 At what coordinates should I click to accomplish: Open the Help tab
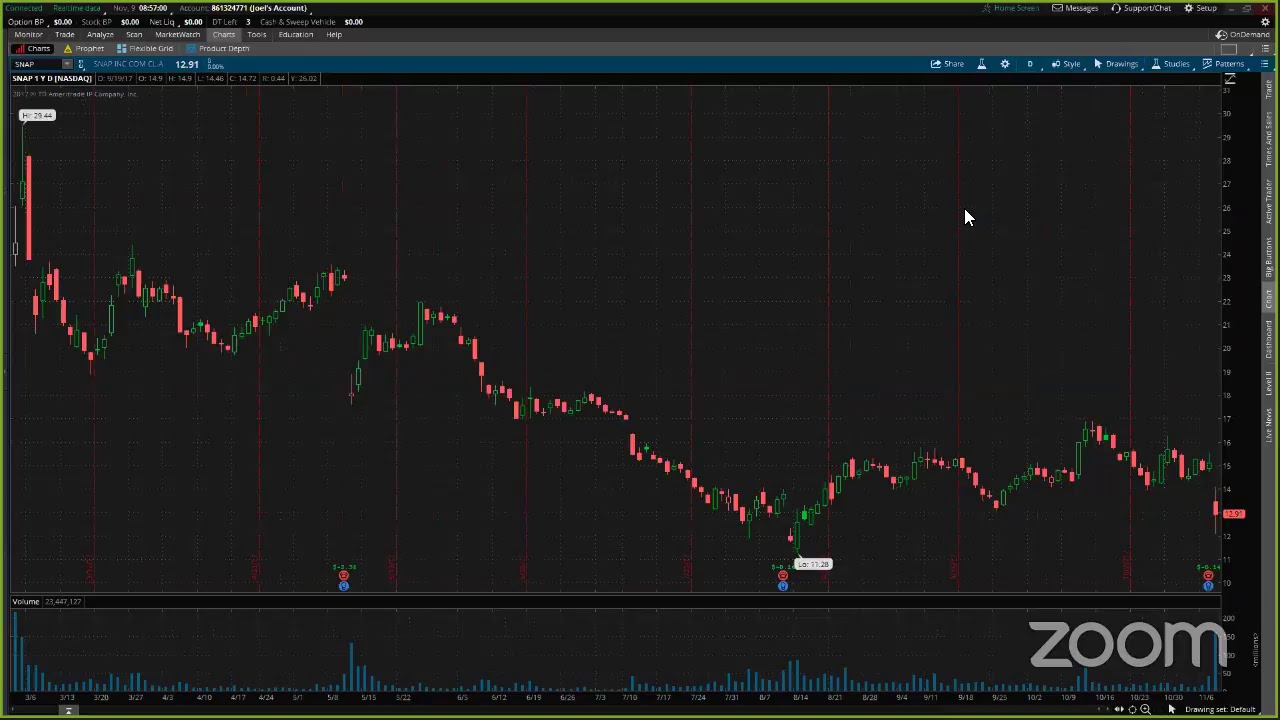tap(334, 34)
